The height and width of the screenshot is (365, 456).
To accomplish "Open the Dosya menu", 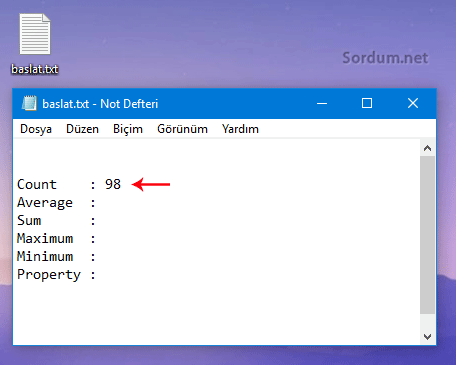I will pyautogui.click(x=36, y=129).
